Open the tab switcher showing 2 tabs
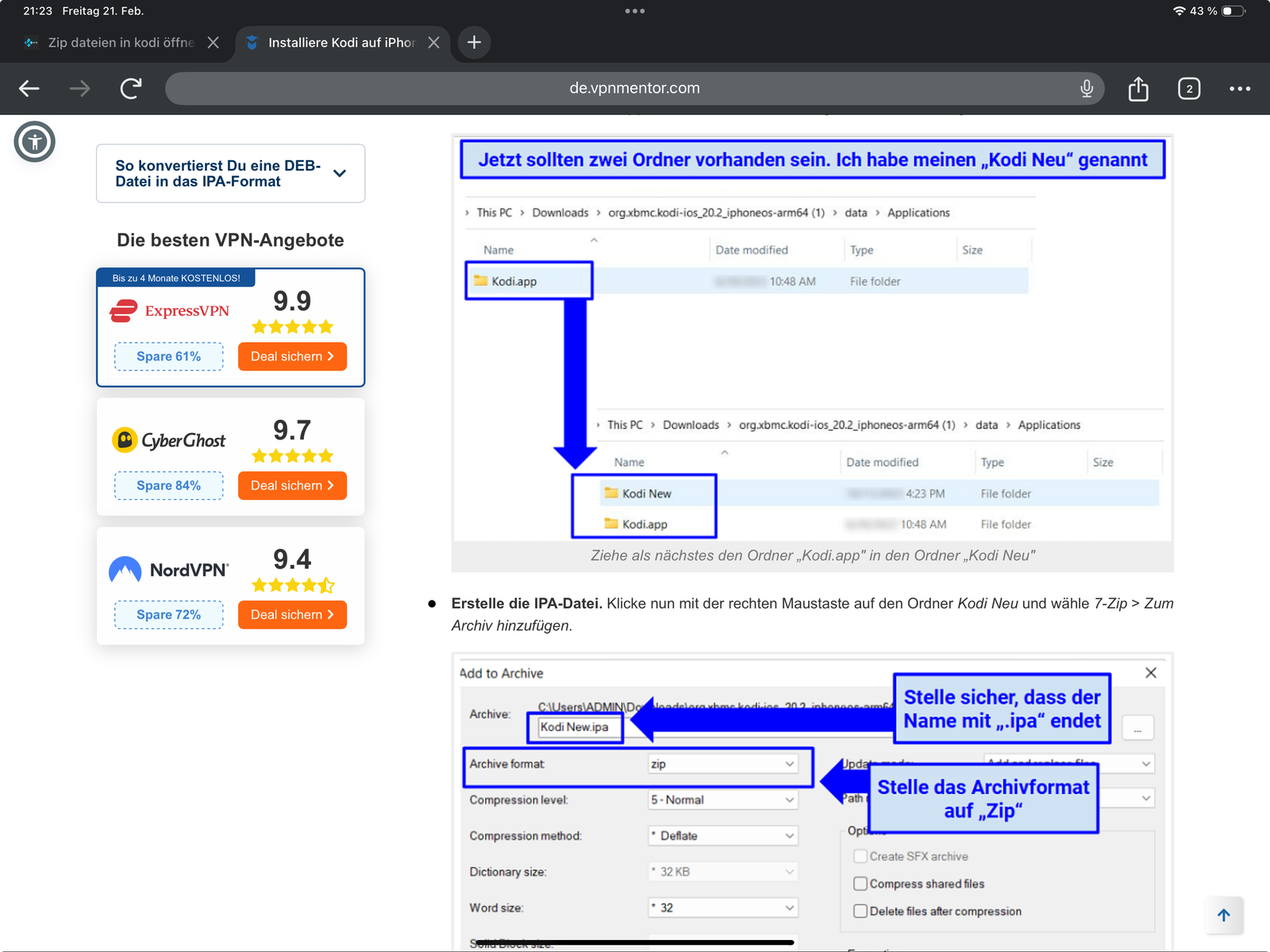The width and height of the screenshot is (1270, 952). (x=1189, y=89)
